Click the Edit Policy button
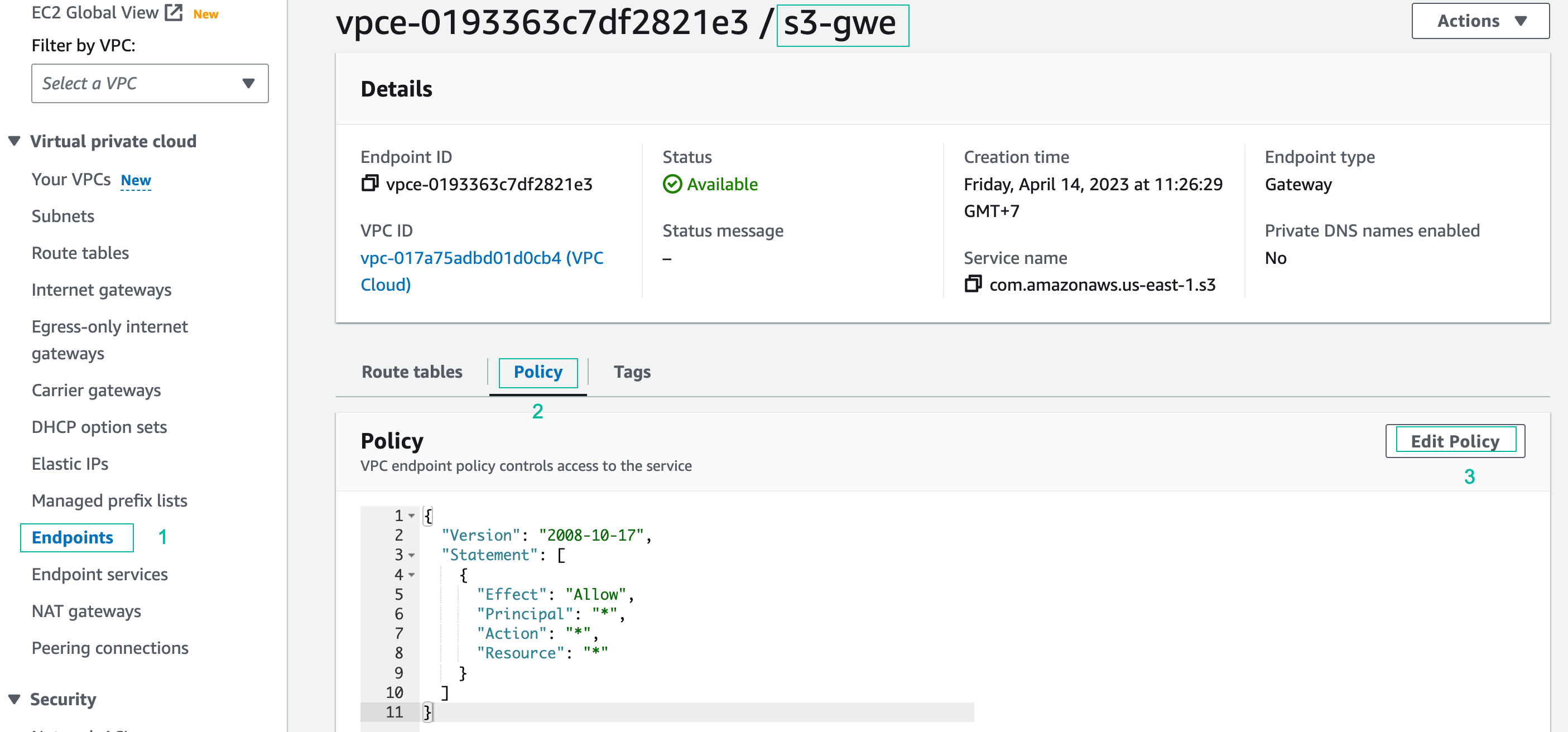 pyautogui.click(x=1454, y=441)
